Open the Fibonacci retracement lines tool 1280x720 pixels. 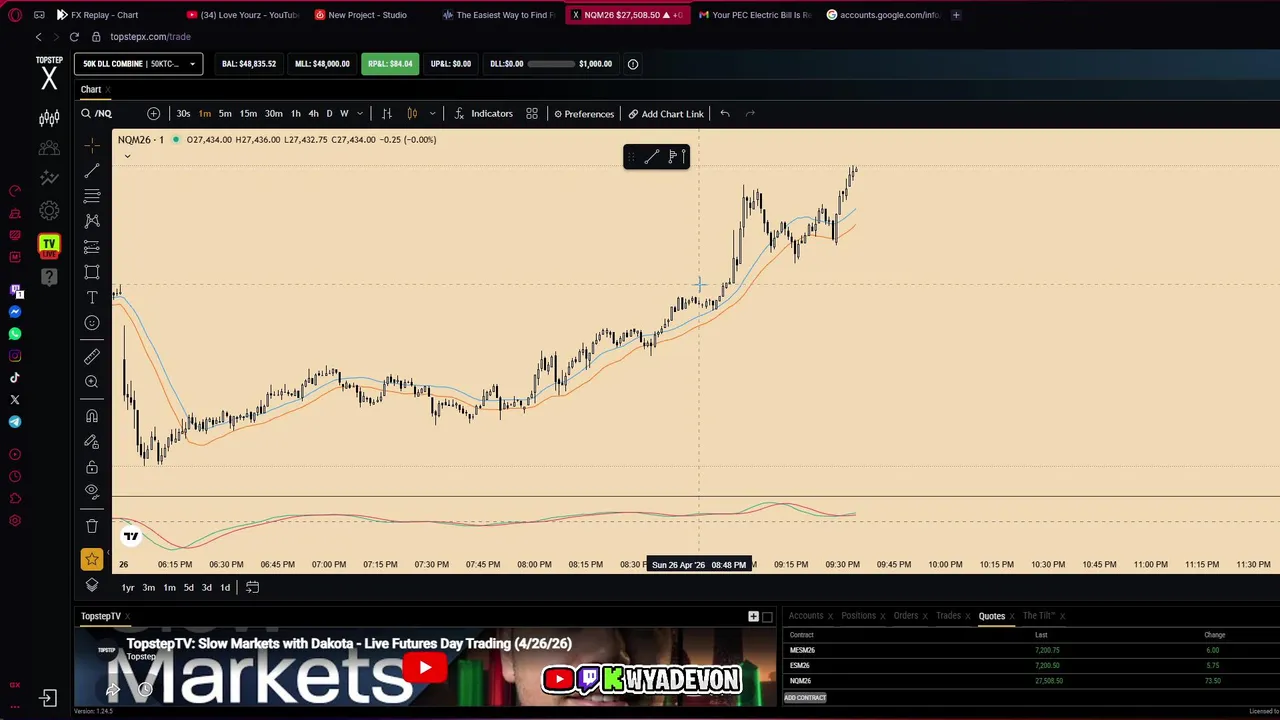point(92,196)
